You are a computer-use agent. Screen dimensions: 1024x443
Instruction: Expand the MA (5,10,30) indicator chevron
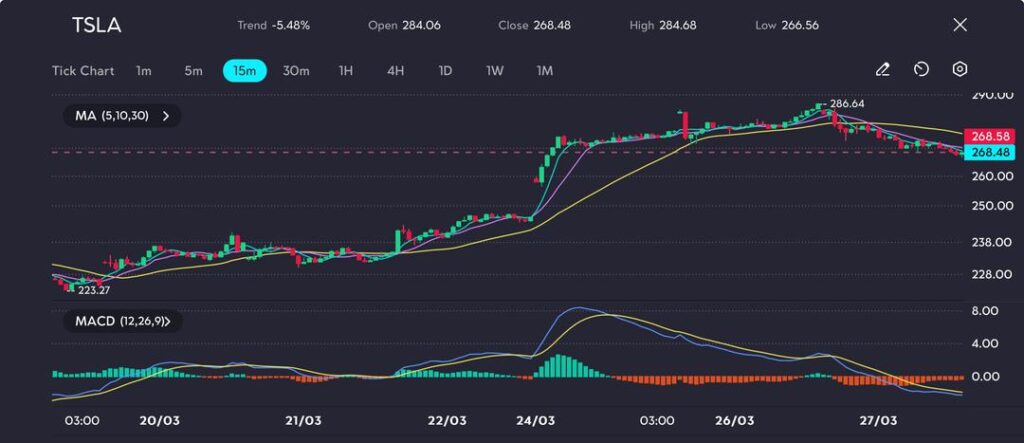165,116
